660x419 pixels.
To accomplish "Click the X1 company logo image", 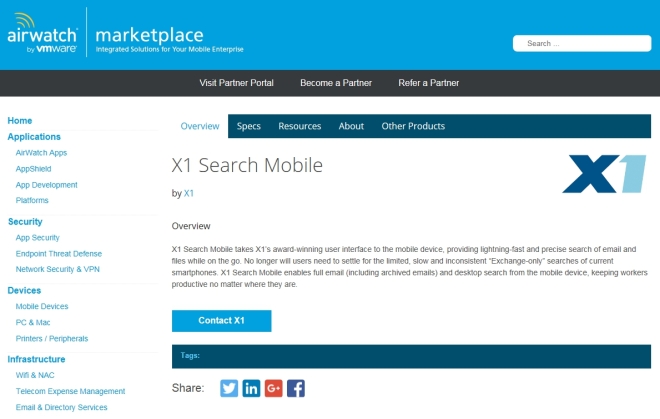I will (x=604, y=174).
